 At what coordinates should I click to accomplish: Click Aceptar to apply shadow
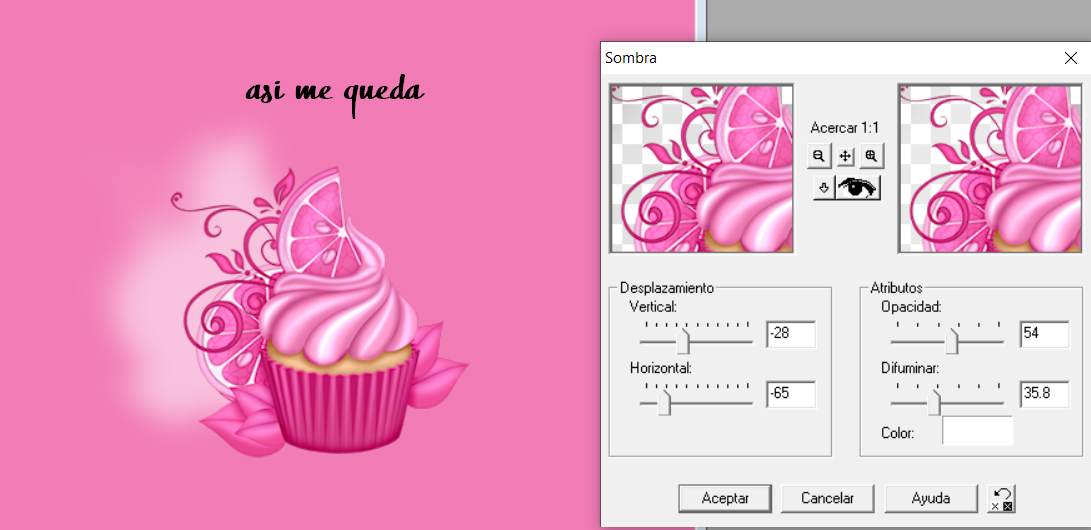[x=725, y=499]
